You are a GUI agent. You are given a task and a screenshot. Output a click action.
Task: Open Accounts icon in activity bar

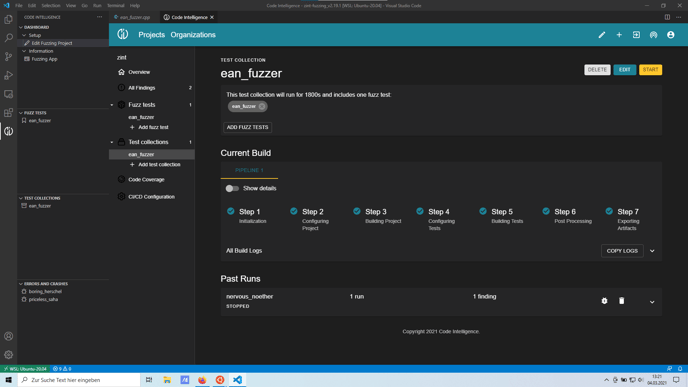[x=8, y=336]
